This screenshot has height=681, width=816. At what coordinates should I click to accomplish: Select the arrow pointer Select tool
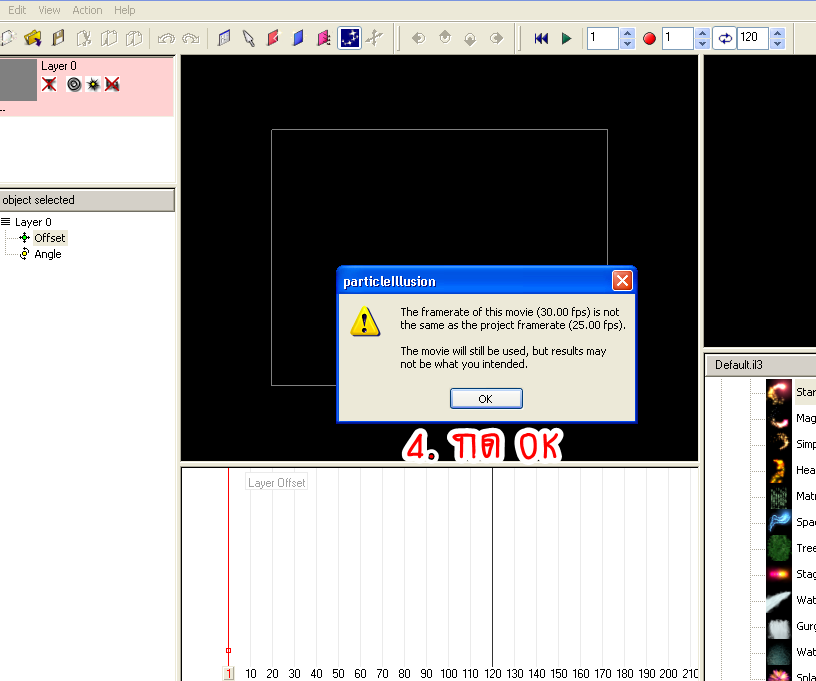click(x=249, y=38)
